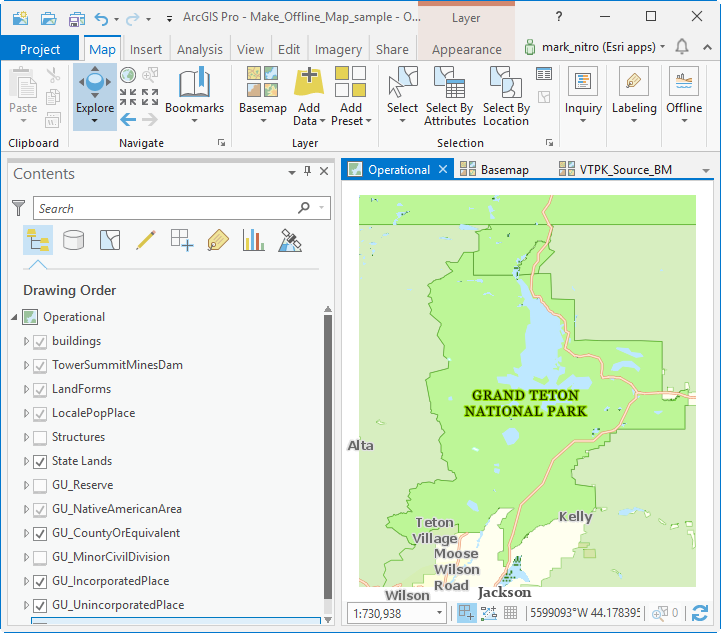Expand the GU_UnincorporatedPlace layer

pos(26,605)
